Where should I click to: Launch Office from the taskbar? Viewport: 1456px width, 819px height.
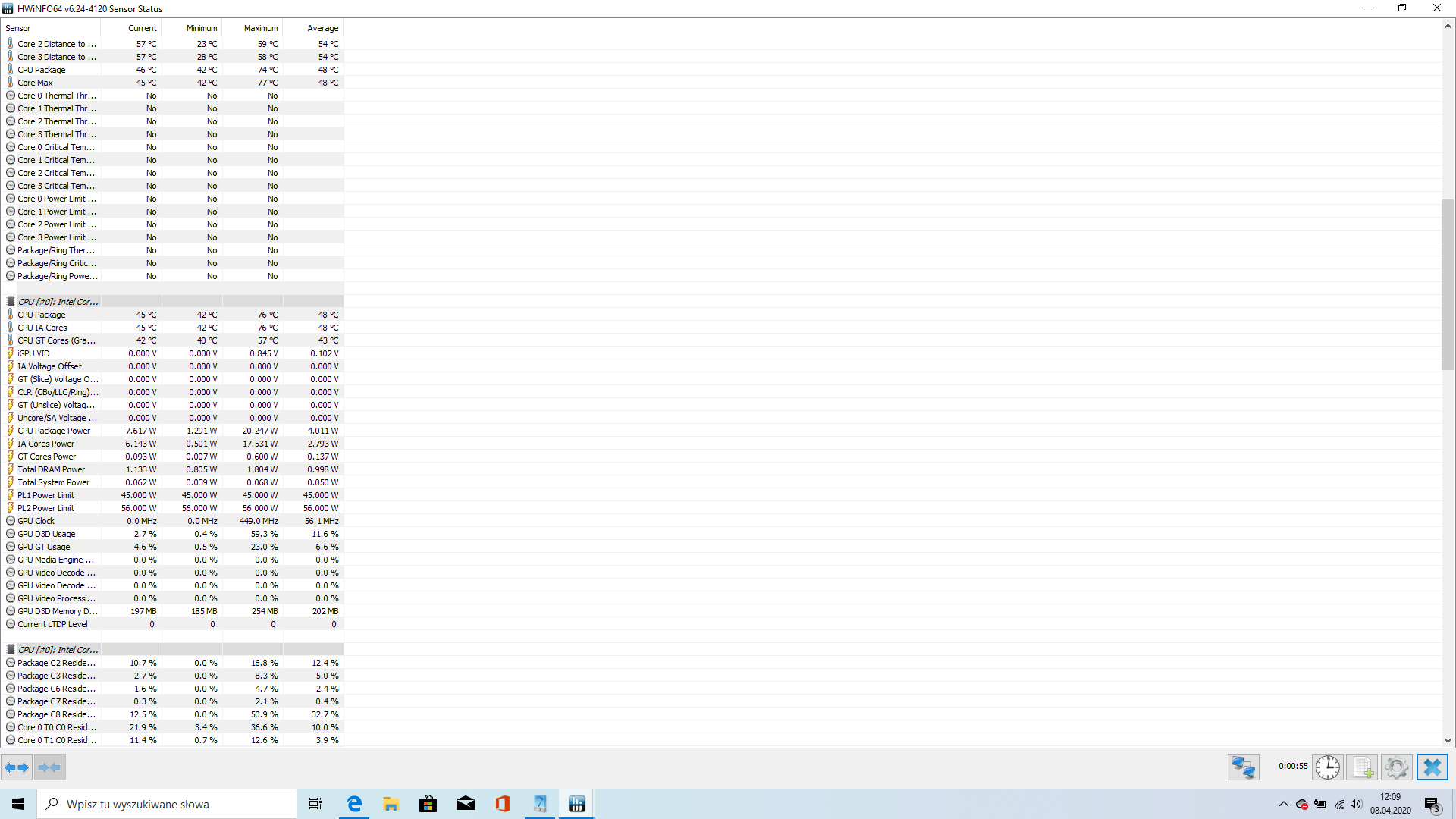(x=503, y=804)
